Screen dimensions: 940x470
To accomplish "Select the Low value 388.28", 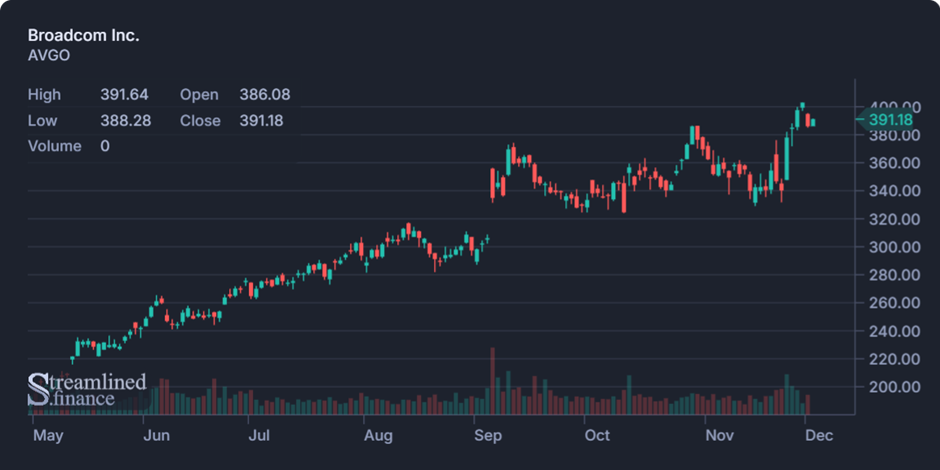I will [126, 120].
